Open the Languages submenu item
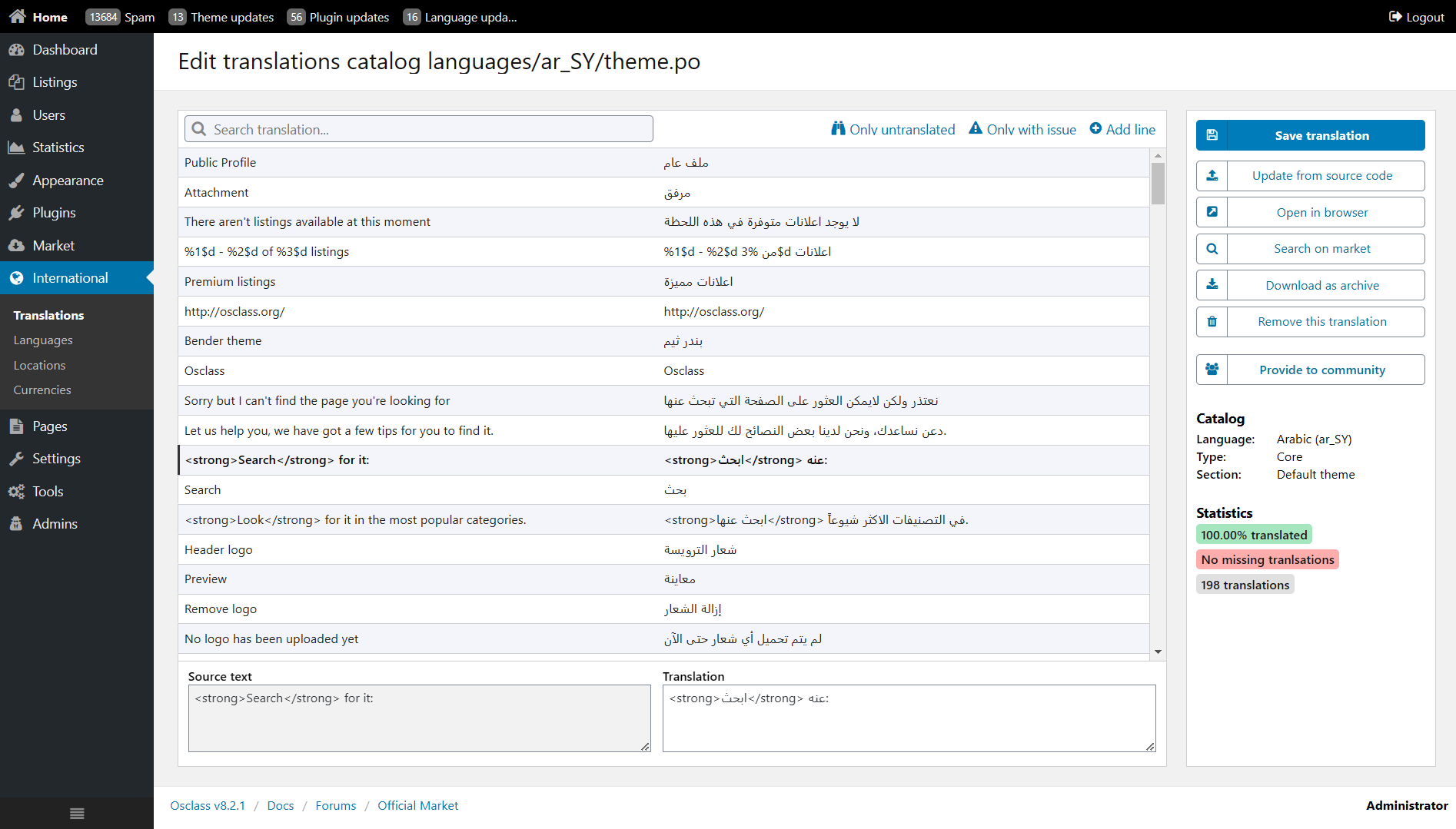Screen dimensions: 1456x829 [43, 340]
